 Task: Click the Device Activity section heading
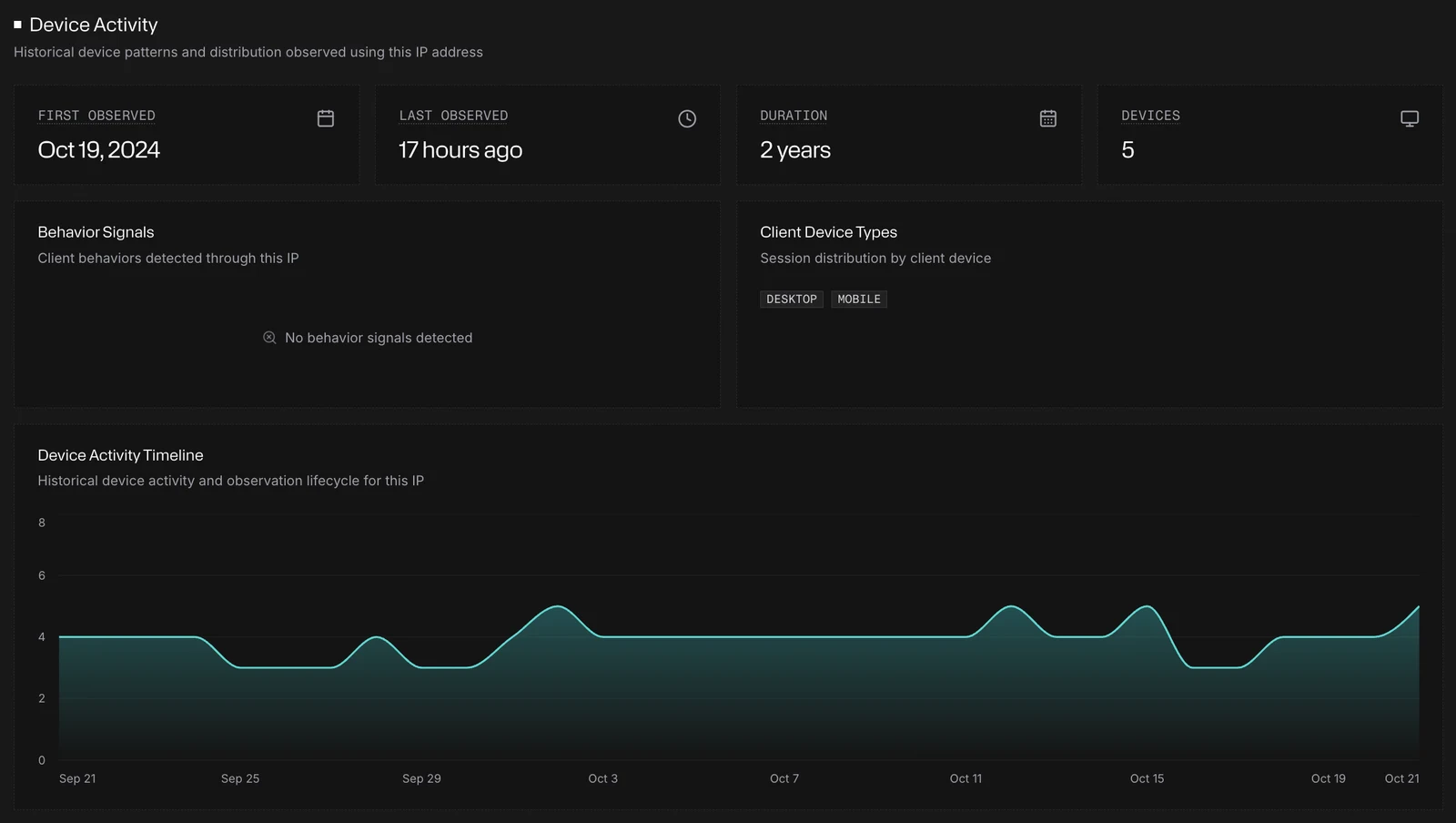[94, 25]
